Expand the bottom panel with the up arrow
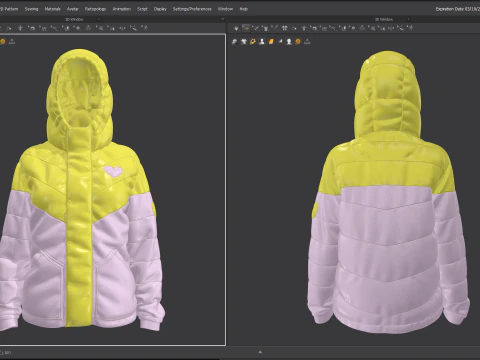 [x=260, y=352]
